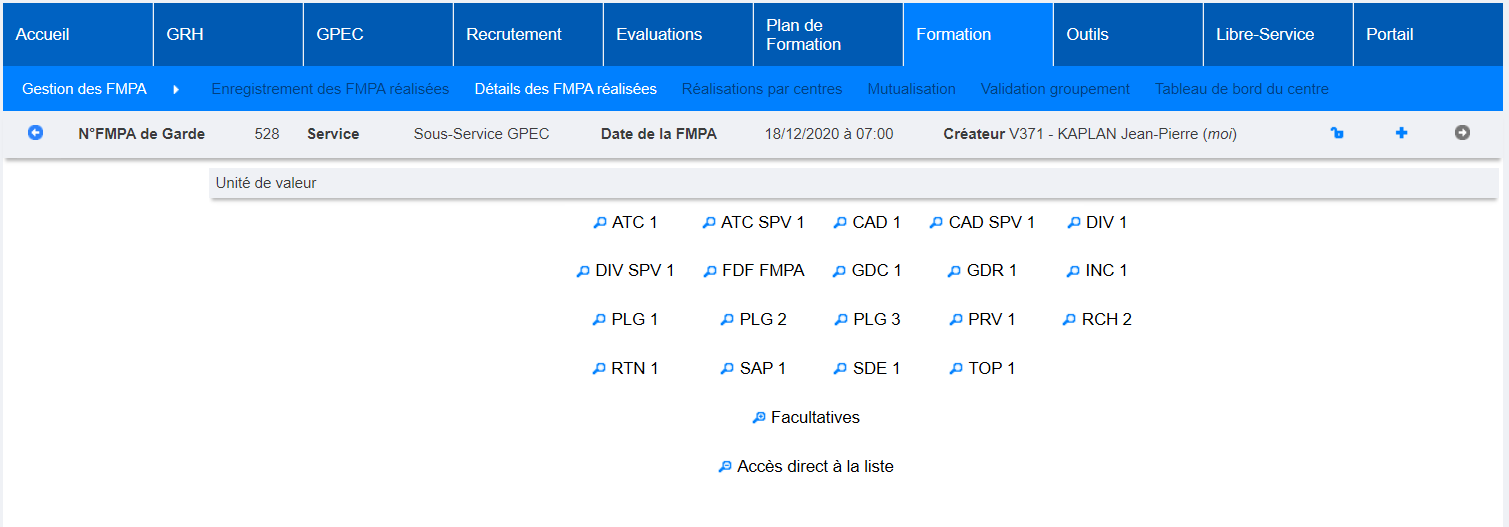Expand the Gestion des FMPA submenu arrow
The image size is (1509, 527).
176,89
